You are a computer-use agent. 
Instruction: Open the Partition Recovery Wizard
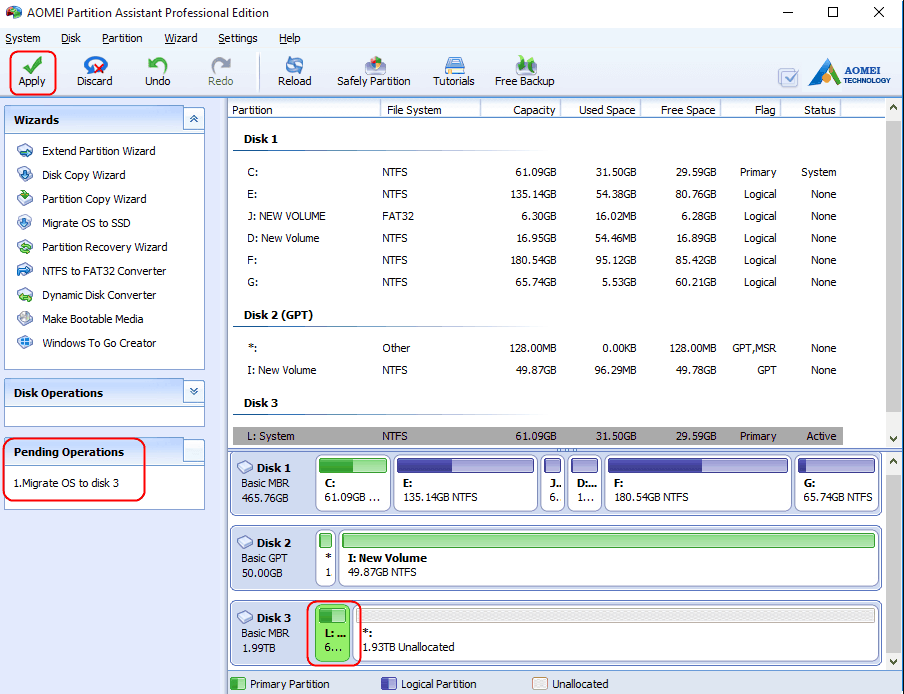[104, 247]
